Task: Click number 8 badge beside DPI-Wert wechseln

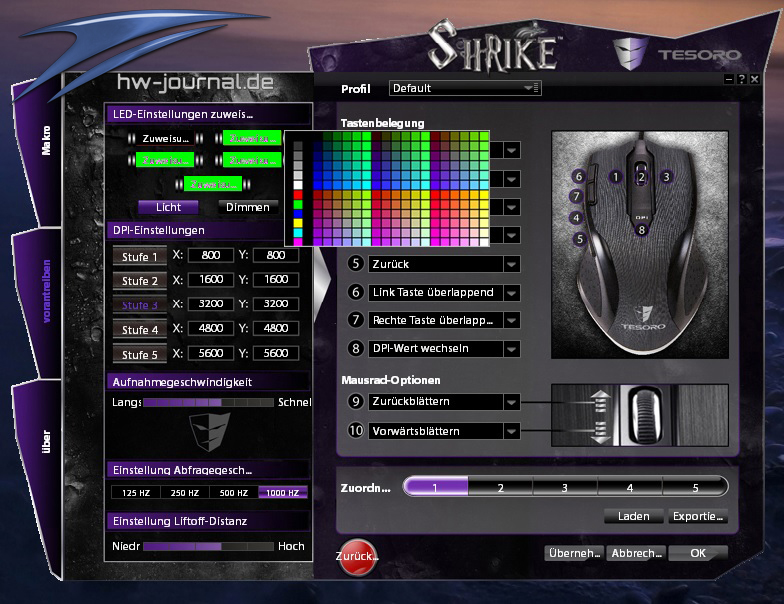Action: [356, 348]
